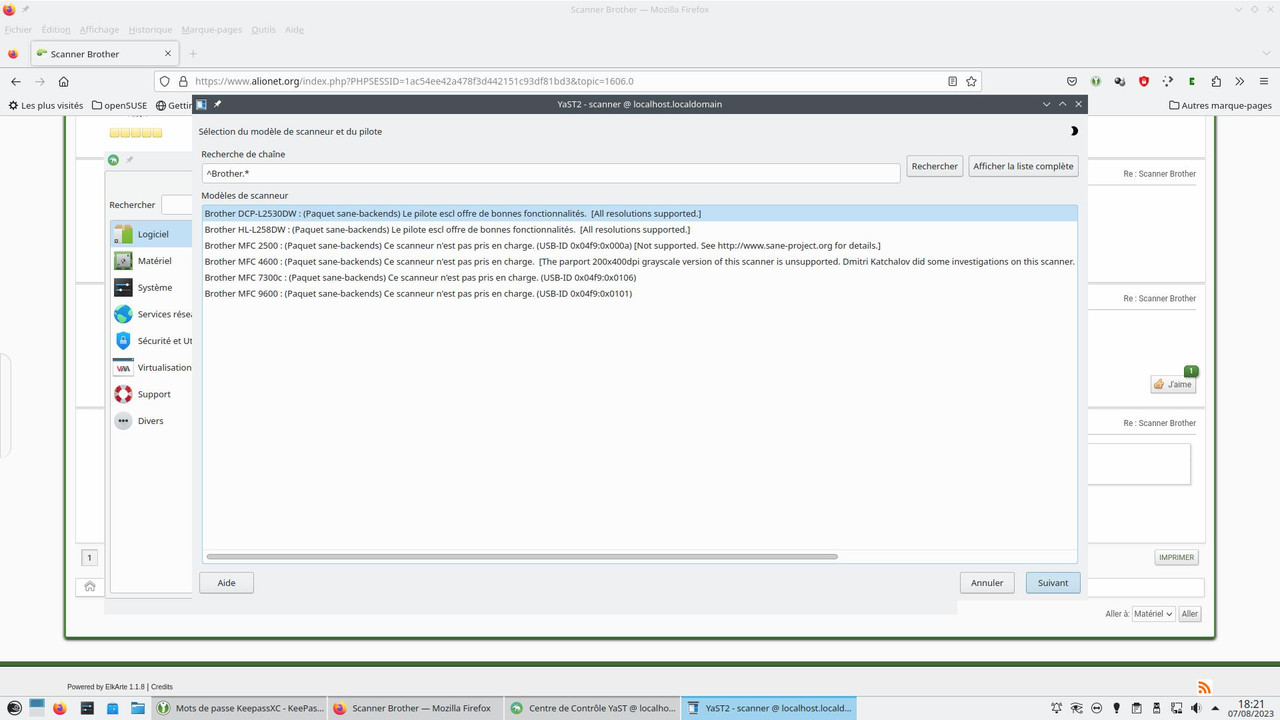Select the Brother MFC 4600 row
Image resolution: width=1280 pixels, height=720 pixels.
click(x=640, y=262)
